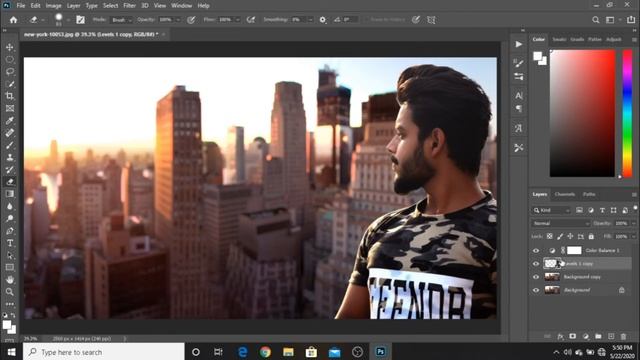Click the Windows search box
The image size is (640, 360).
click(104, 352)
